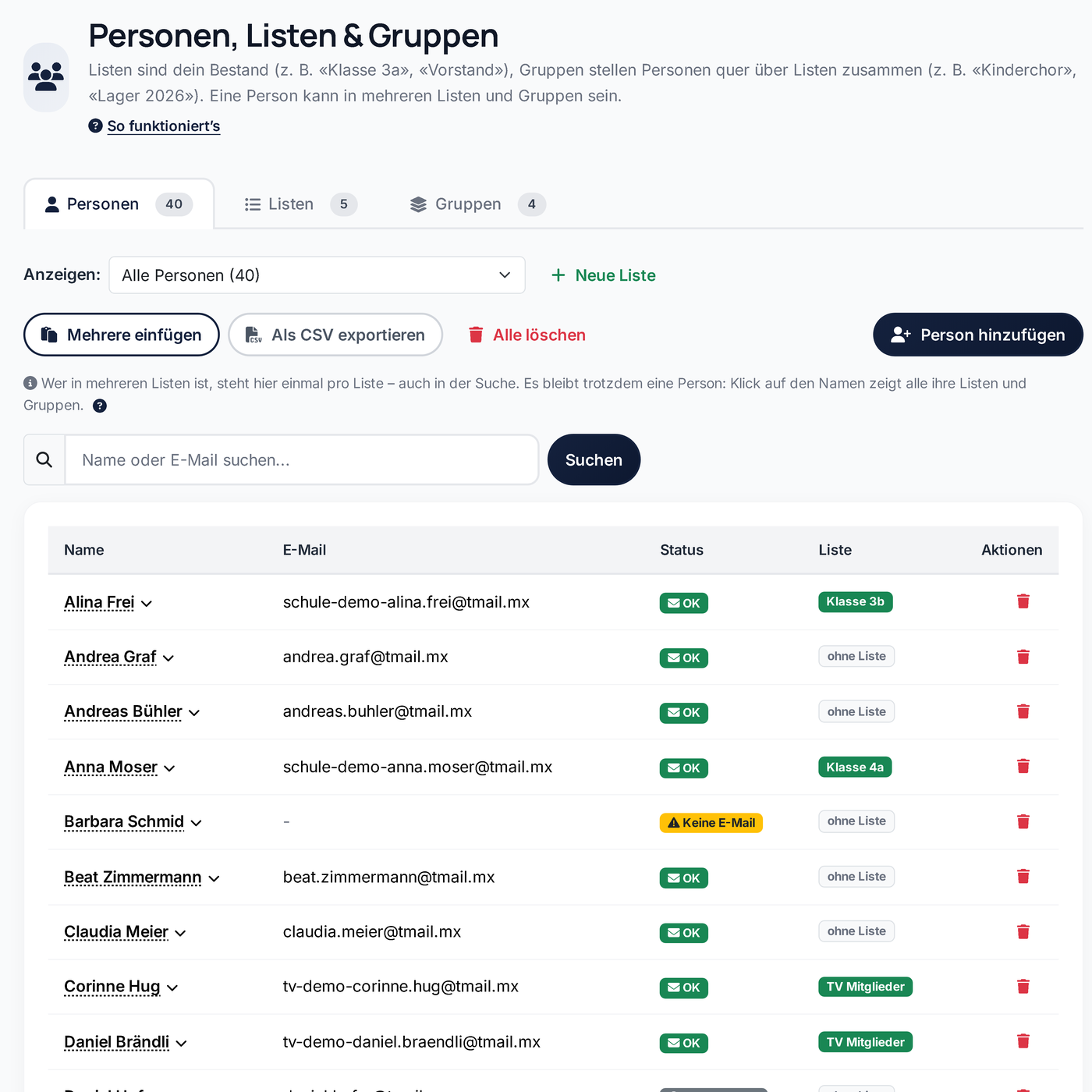Click the 'Status' column header
Image resolution: width=1092 pixels, height=1092 pixels.
point(682,550)
